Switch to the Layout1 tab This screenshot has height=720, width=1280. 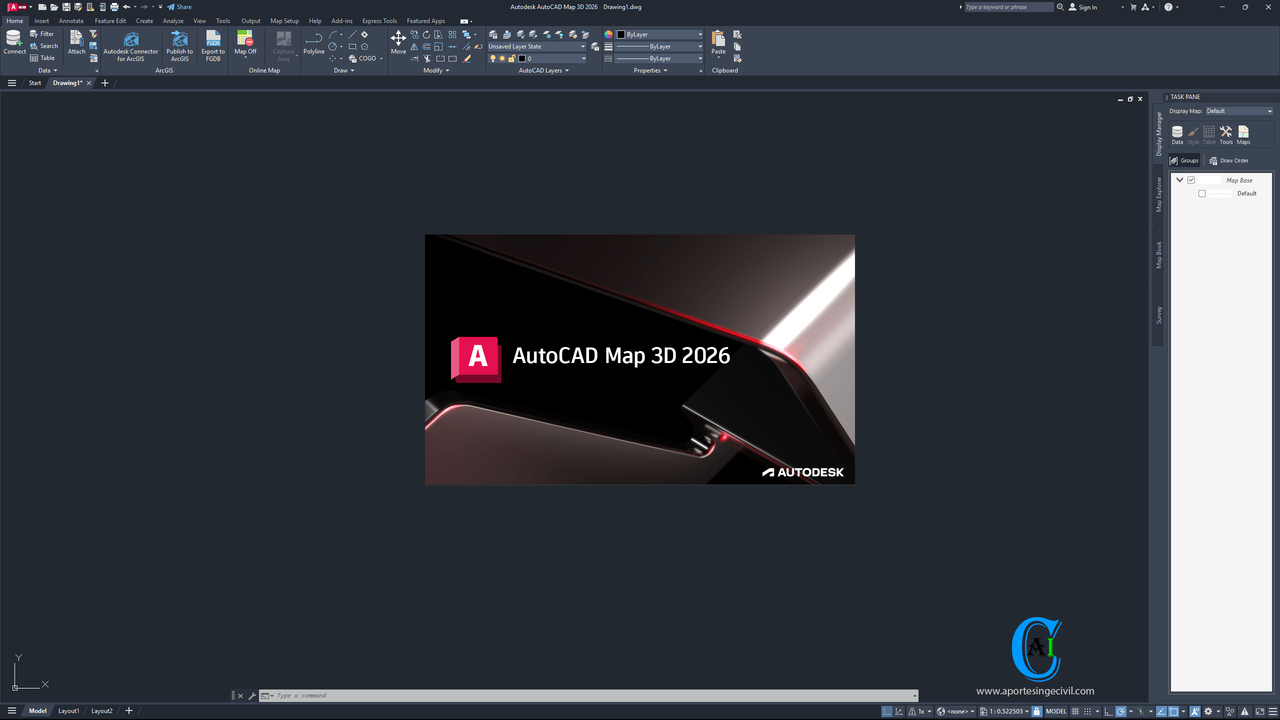tap(68, 711)
